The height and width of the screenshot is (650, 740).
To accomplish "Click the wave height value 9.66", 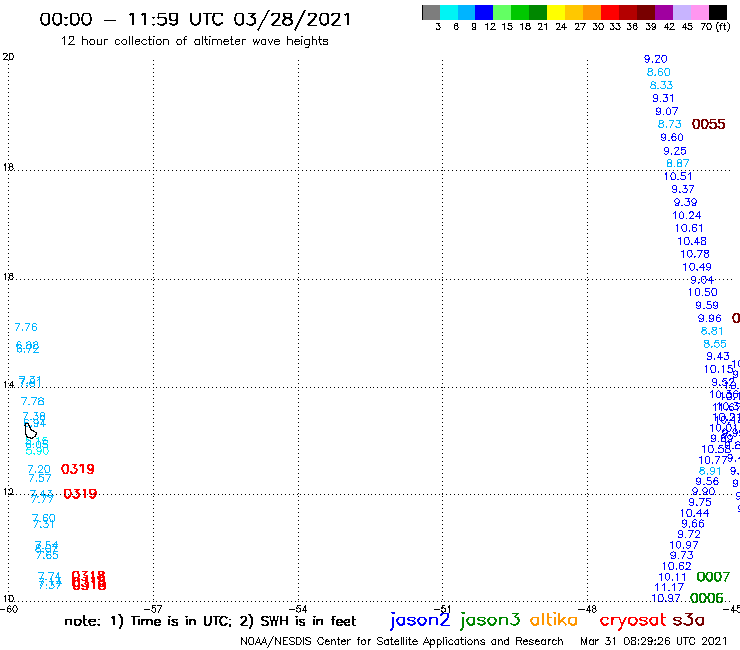I will (x=692, y=524).
